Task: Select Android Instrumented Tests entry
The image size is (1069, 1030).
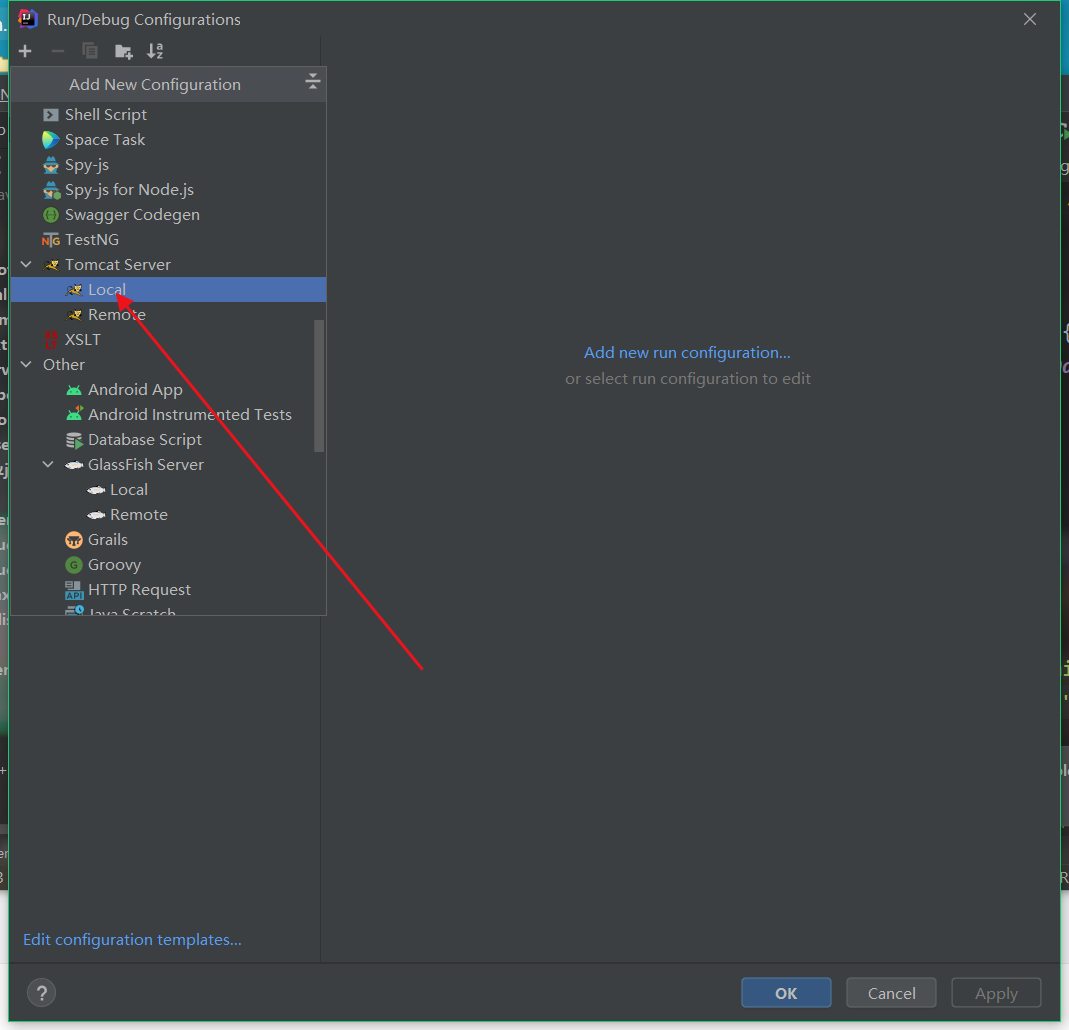Action: coord(168,414)
